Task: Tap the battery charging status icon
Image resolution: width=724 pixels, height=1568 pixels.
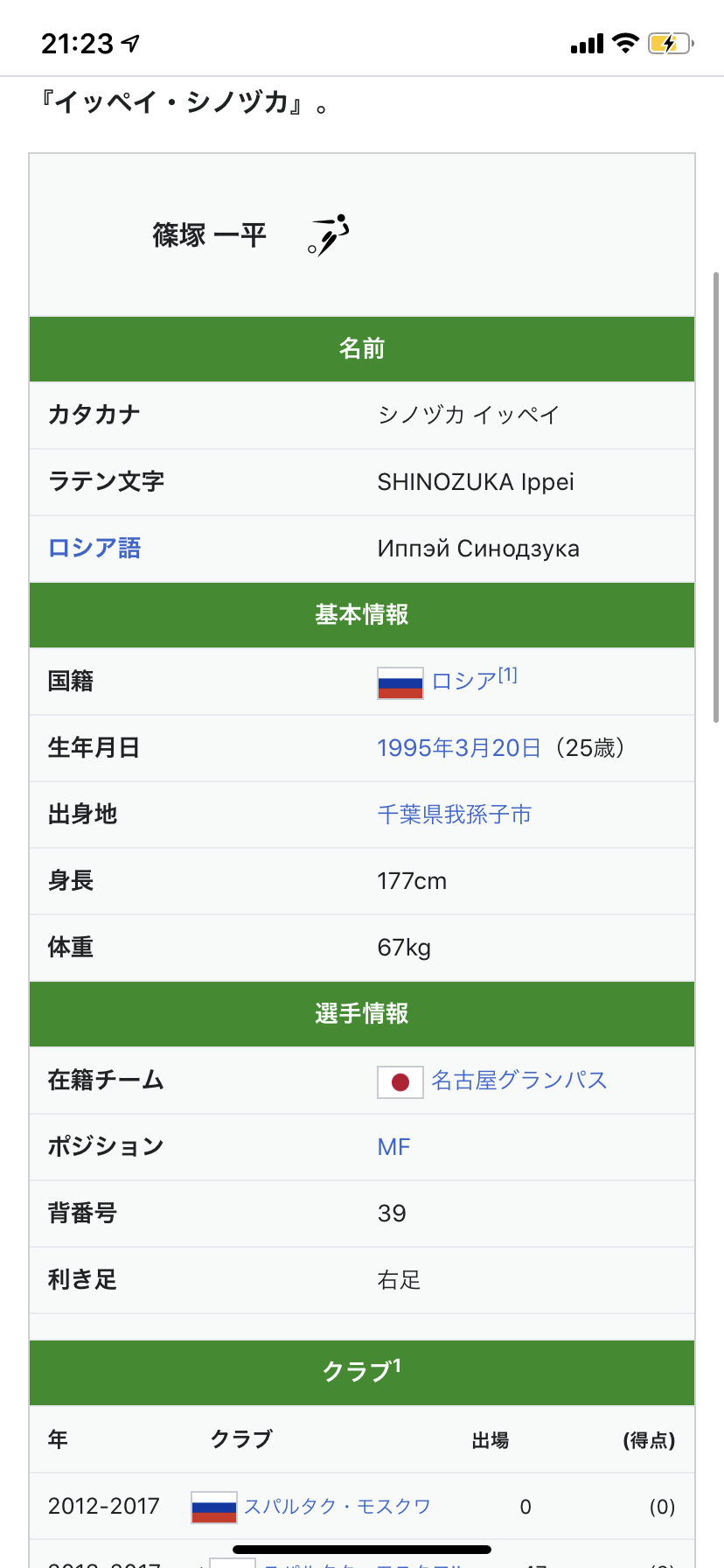Action: tap(671, 43)
